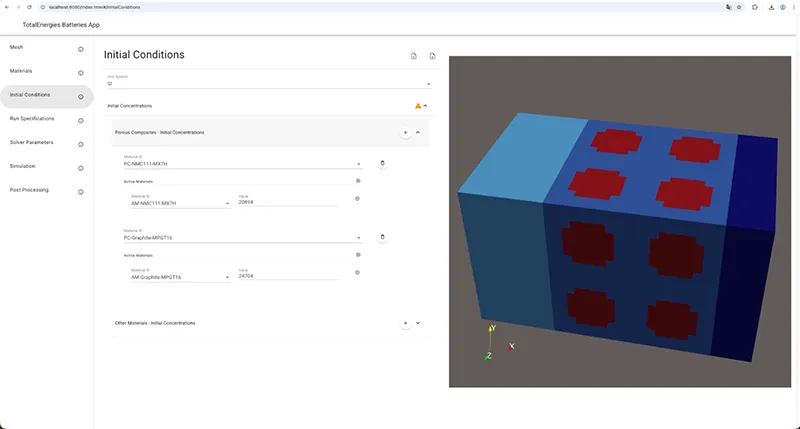
Task: Click the second file icon at heading's far right
Action: (x=432, y=56)
